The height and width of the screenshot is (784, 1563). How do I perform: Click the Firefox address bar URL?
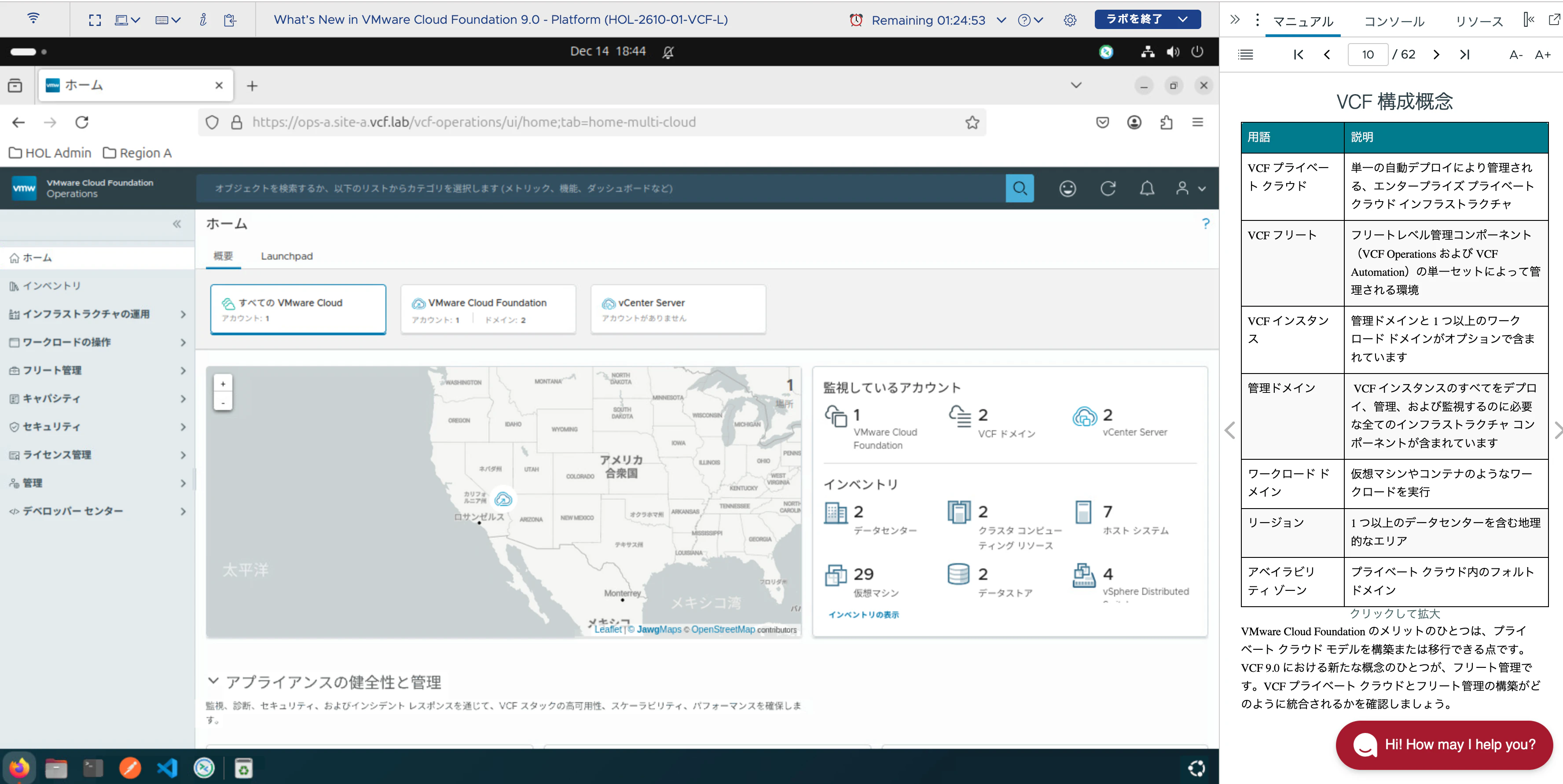click(x=474, y=123)
